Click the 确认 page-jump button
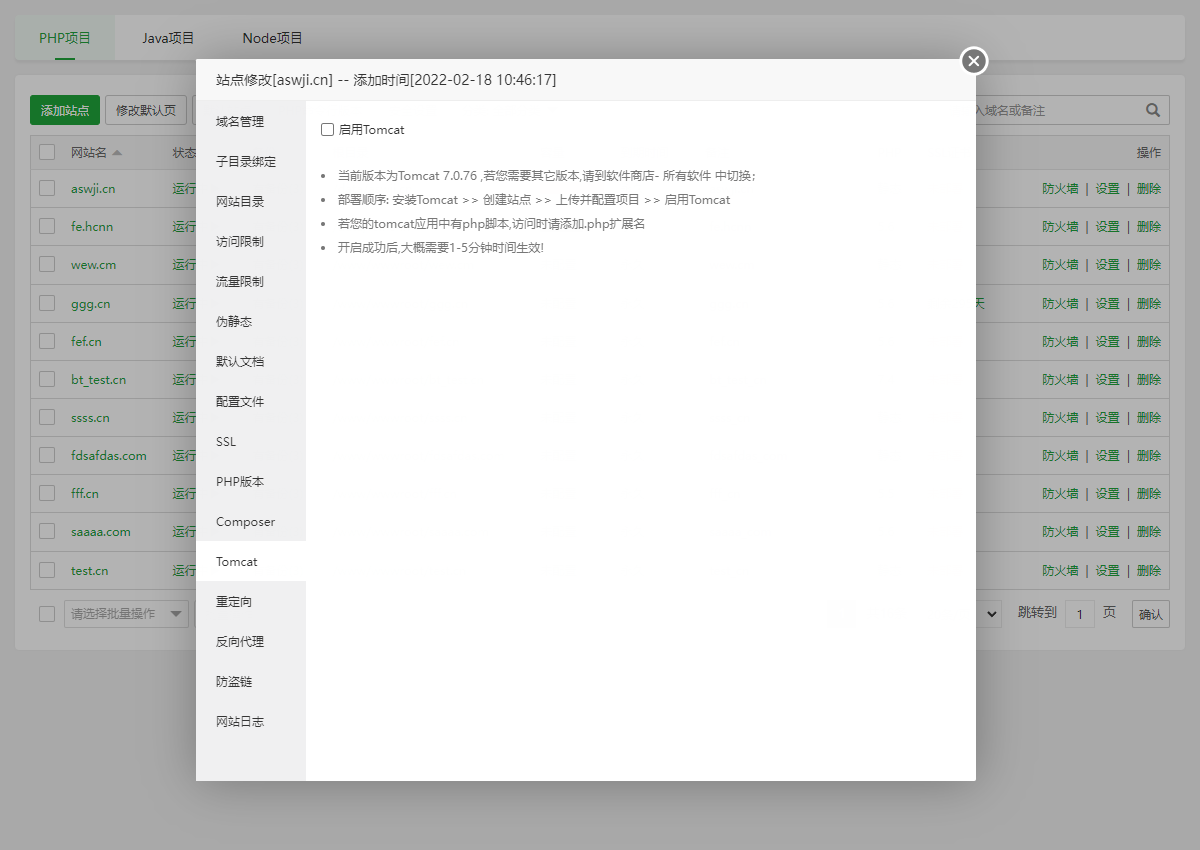Viewport: 1200px width, 850px height. (x=1150, y=613)
